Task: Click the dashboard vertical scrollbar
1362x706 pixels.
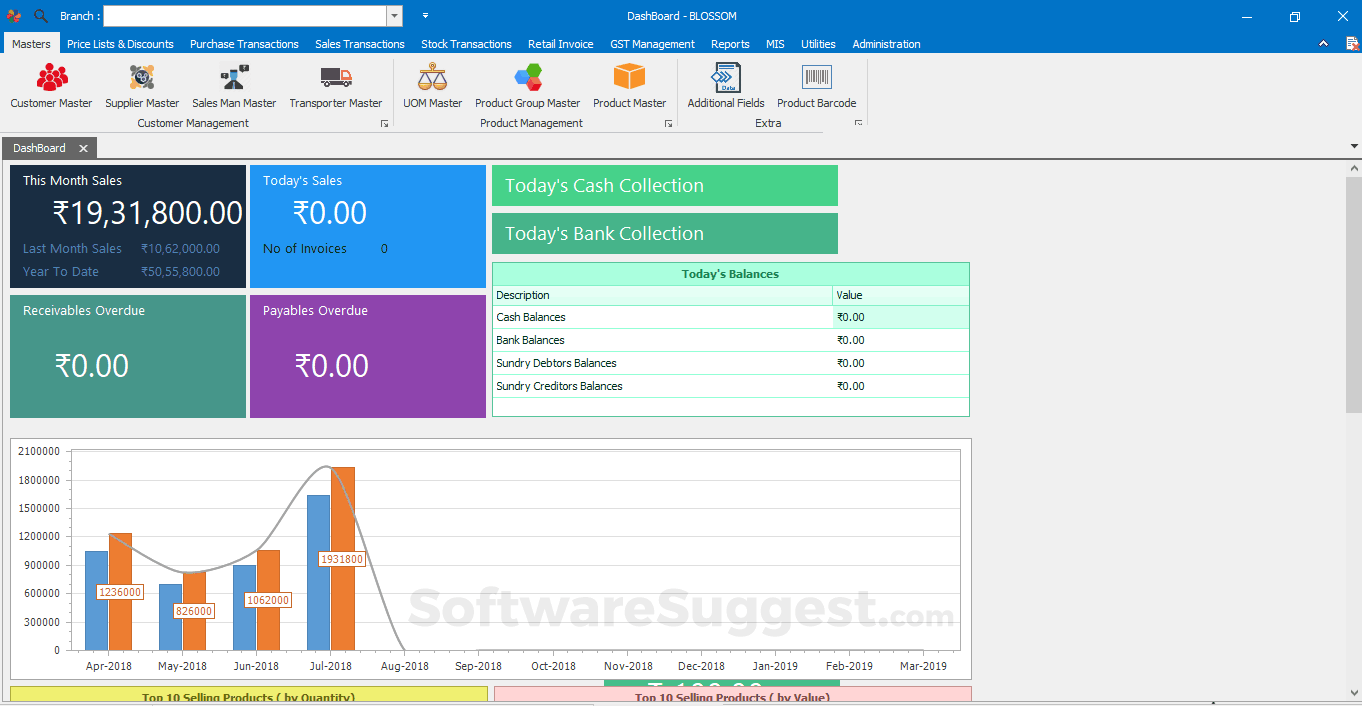Action: (1353, 300)
